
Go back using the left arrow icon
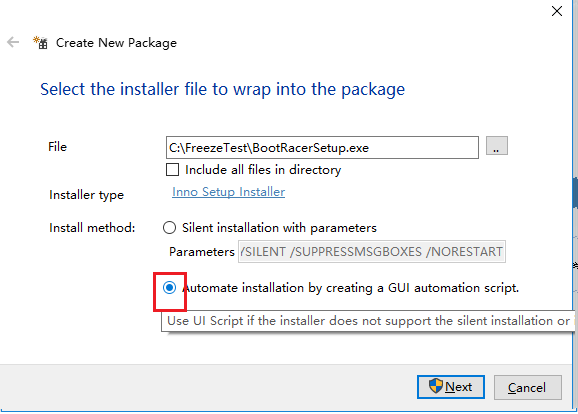(x=13, y=42)
